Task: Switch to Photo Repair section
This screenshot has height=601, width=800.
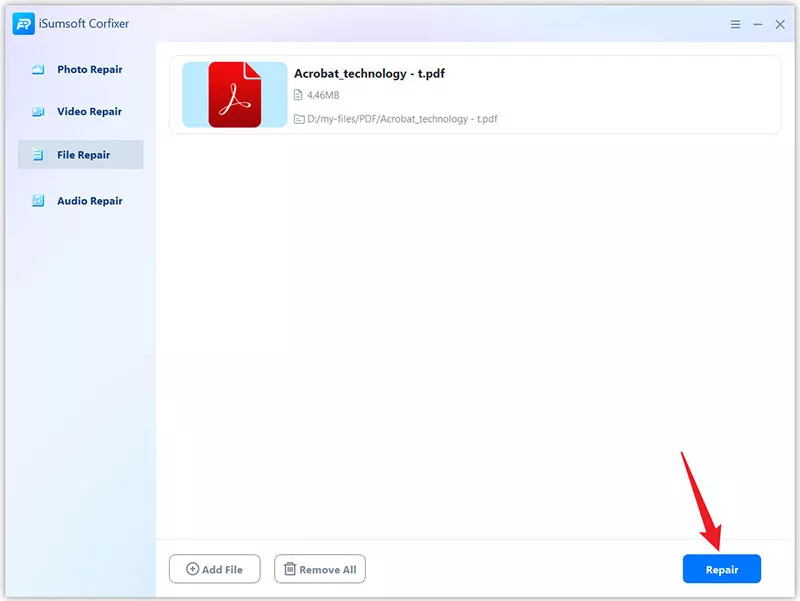Action: click(80, 69)
